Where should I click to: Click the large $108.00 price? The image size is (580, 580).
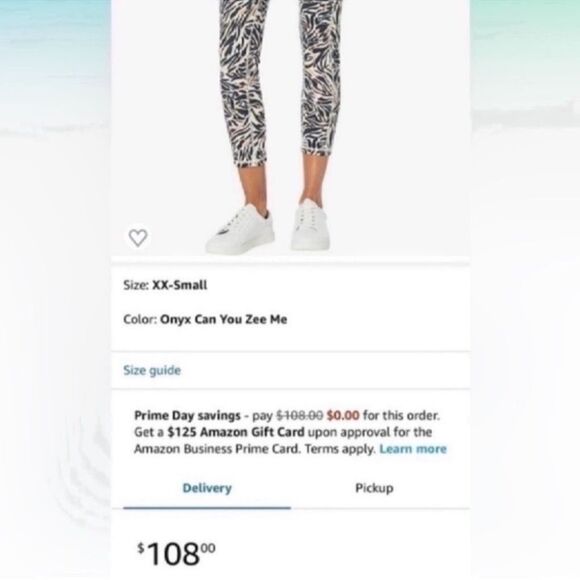coord(176,553)
